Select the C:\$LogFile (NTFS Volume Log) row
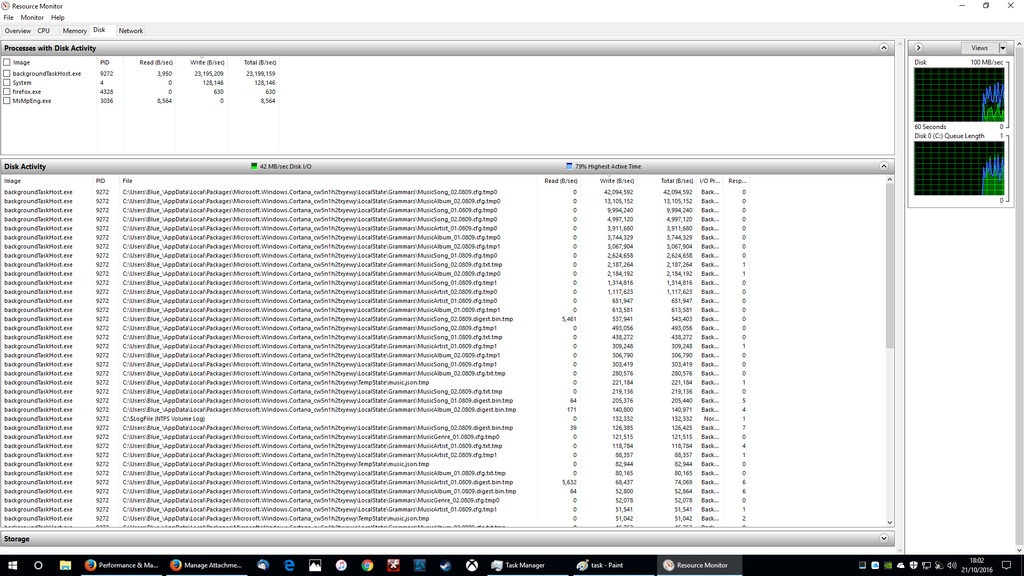Image resolution: width=1024 pixels, height=576 pixels. click(376, 419)
